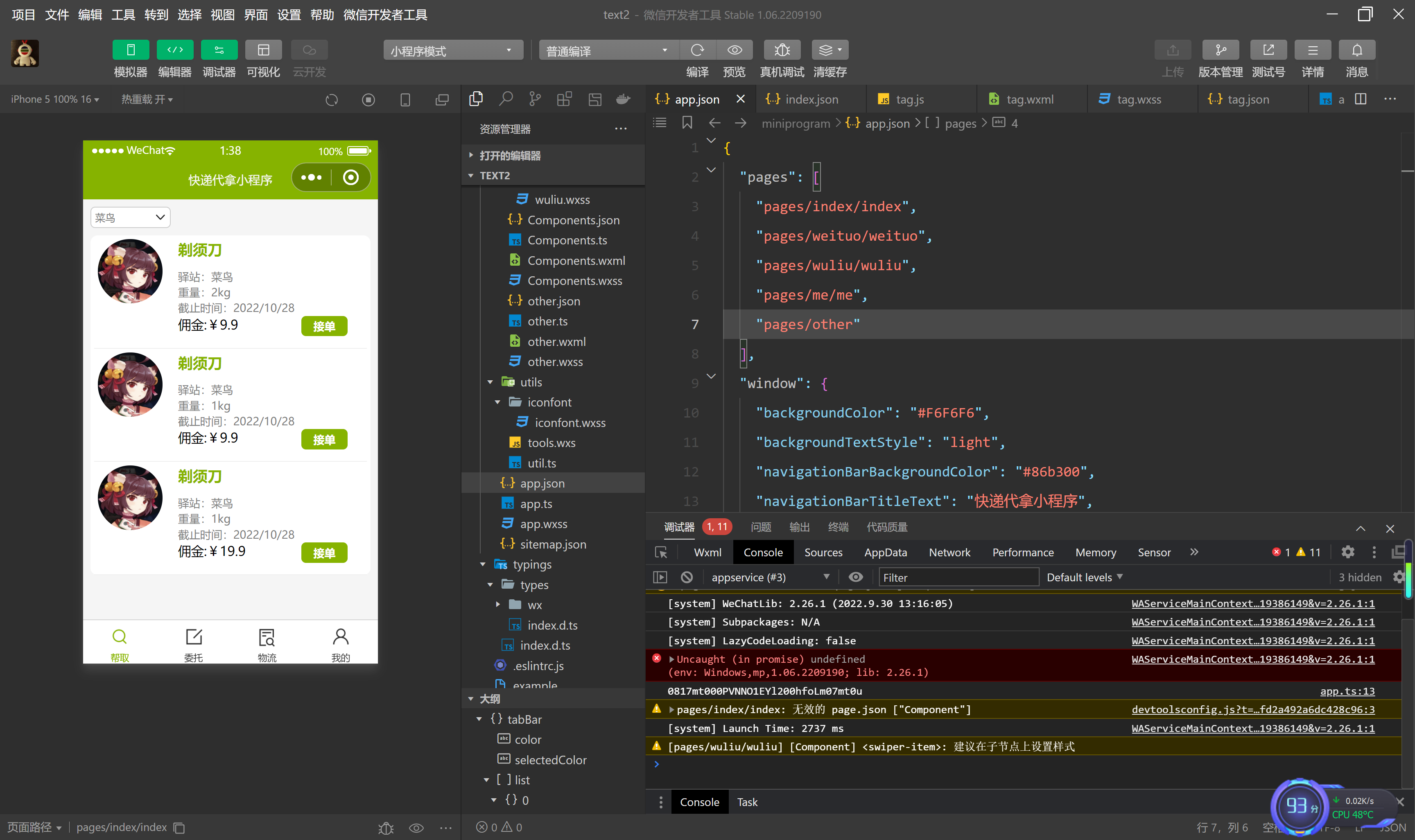Image resolution: width=1415 pixels, height=840 pixels.
Task: Toggle the editor panel button
Action: point(175,50)
